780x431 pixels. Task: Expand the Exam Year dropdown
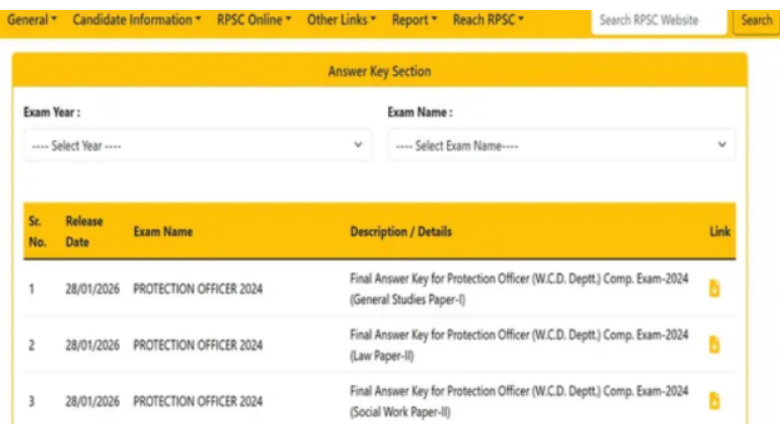[x=197, y=146]
